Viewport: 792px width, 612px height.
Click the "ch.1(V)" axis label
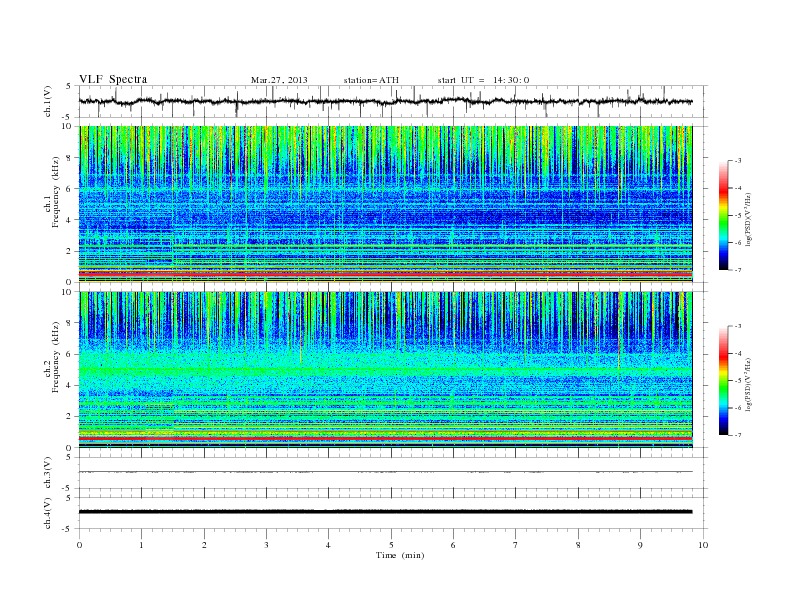pyautogui.click(x=48, y=102)
